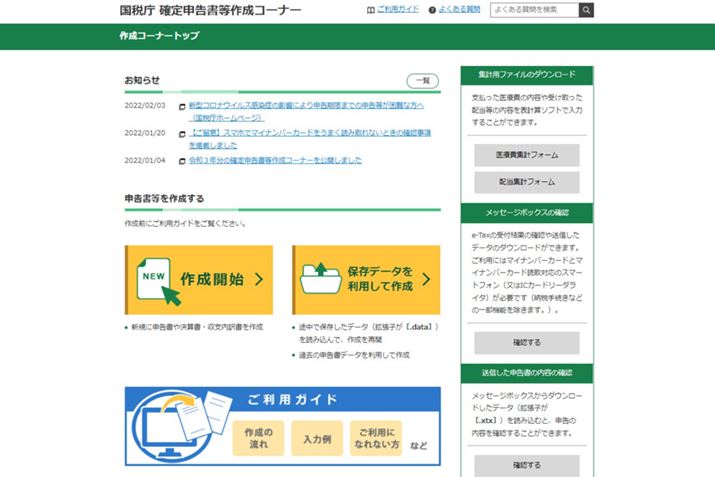Click the book icon beside ご利用ガイド

371,10
